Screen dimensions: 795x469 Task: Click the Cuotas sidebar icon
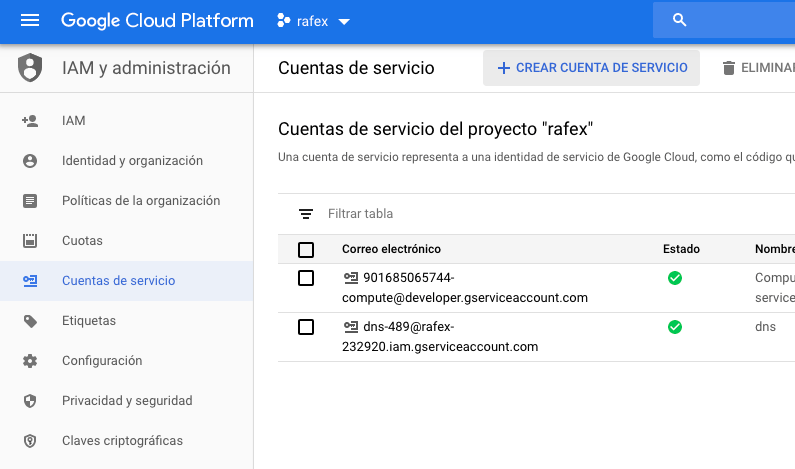click(30, 241)
